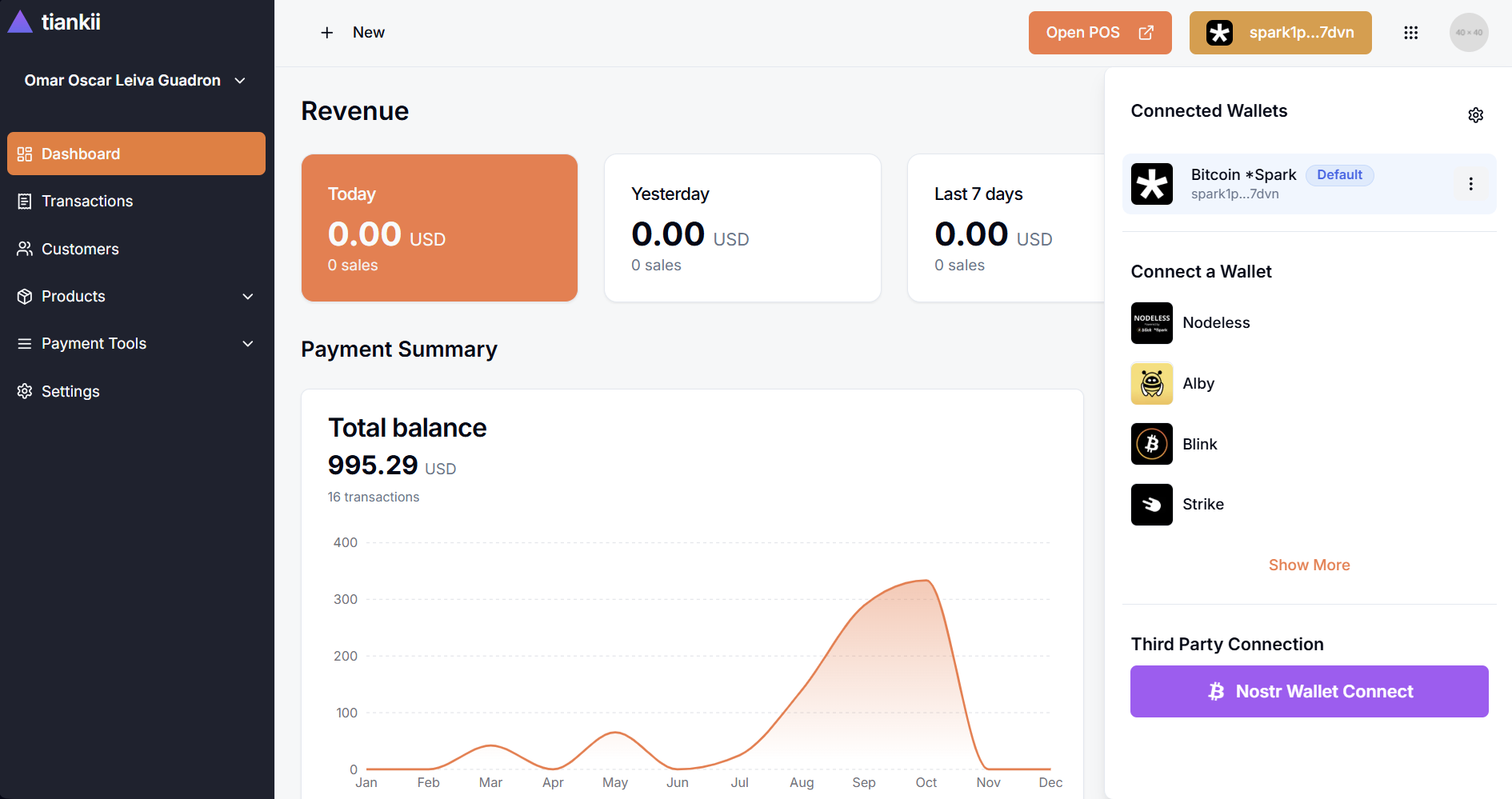This screenshot has width=1512, height=799.
Task: Open Bitcoin Spark wallet three-dot options
Action: pyautogui.click(x=1470, y=184)
